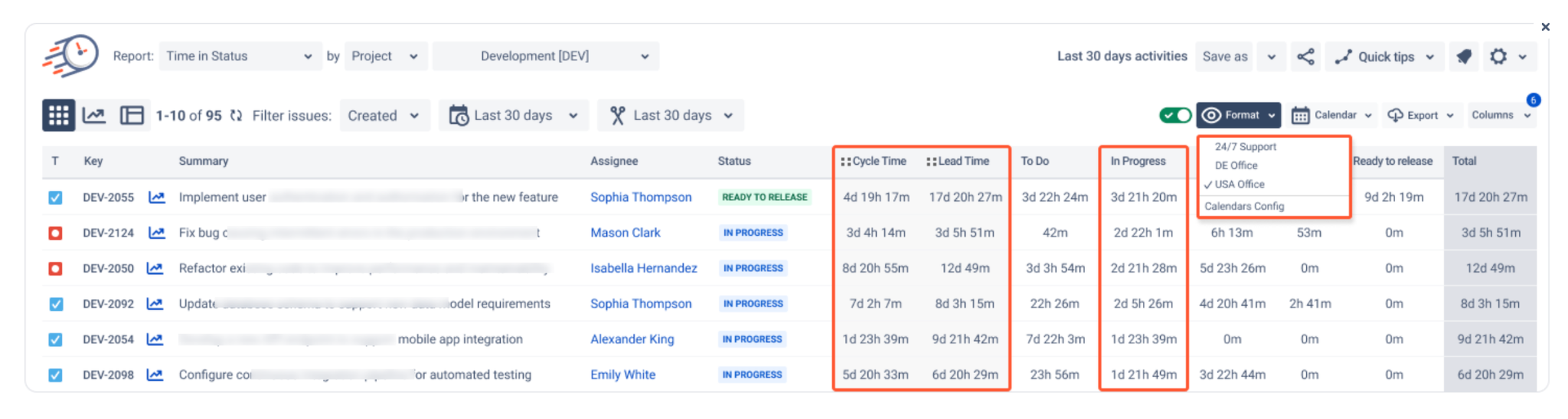
Task: Open assignee Emily White link
Action: [x=623, y=375]
